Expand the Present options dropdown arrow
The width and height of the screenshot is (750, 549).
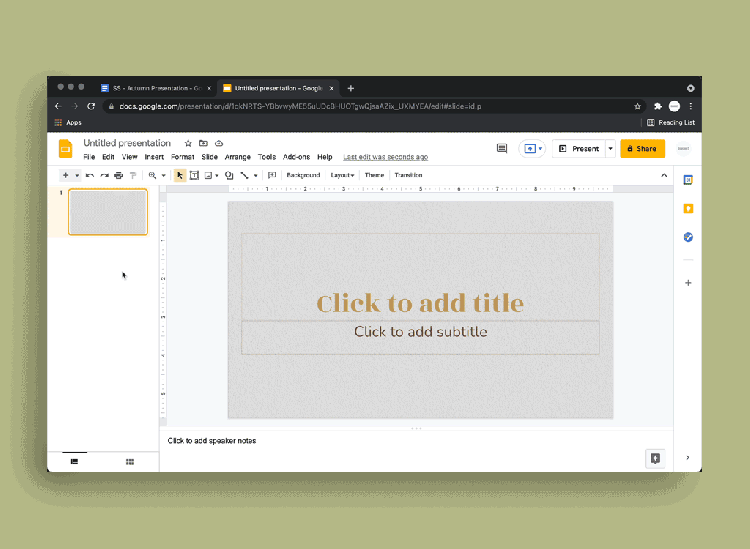pyautogui.click(x=610, y=149)
